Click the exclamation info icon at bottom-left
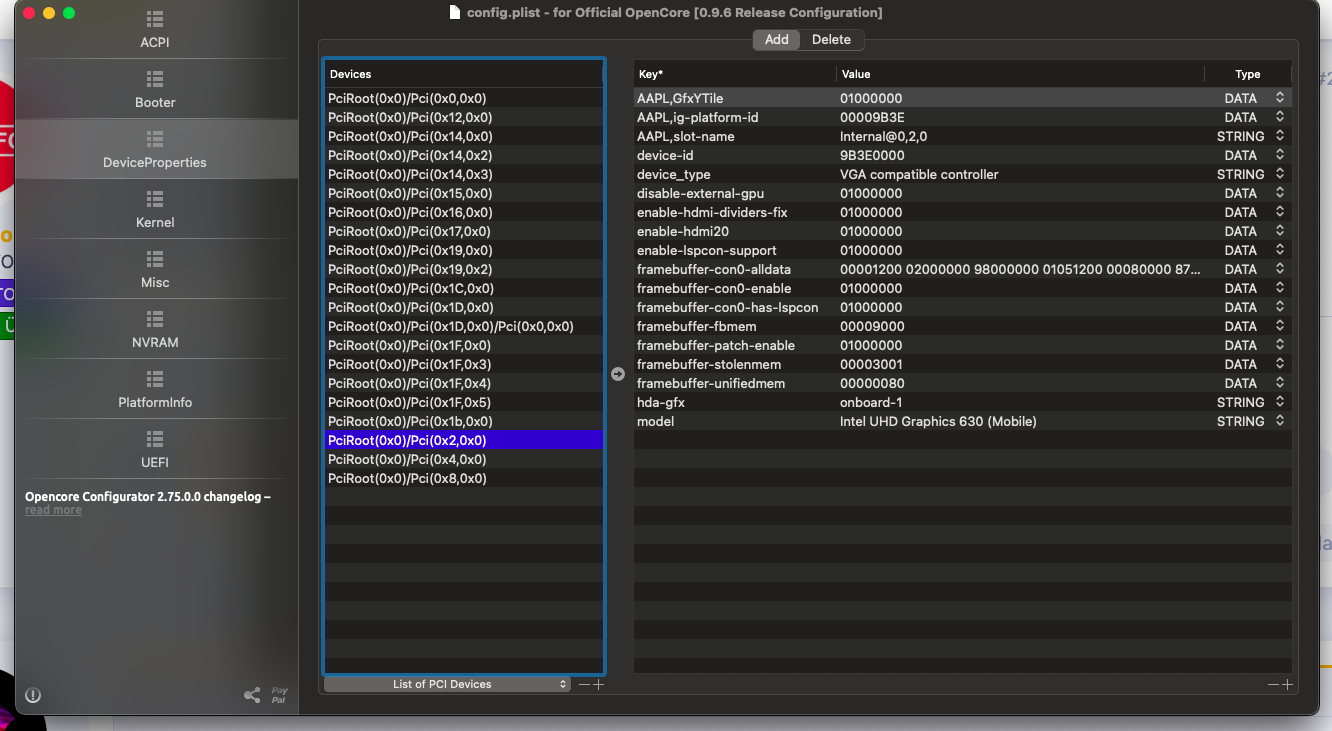Screen dimensions: 1332x731 pyautogui.click(x=33, y=695)
